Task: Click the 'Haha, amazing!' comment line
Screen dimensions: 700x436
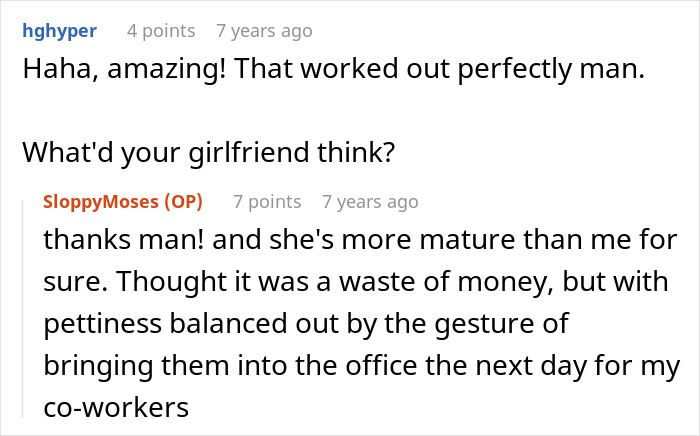Action: pos(334,69)
